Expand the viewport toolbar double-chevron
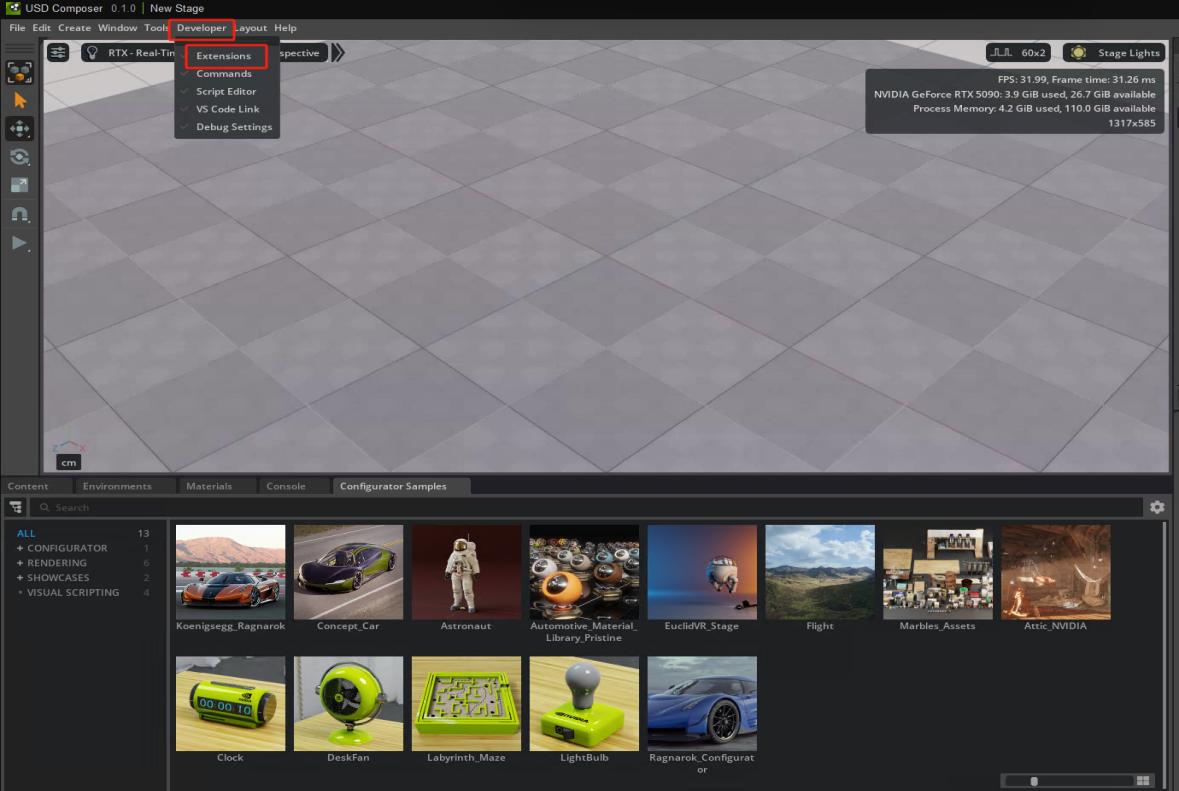Viewport: 1179px width, 791px height. pyautogui.click(x=338, y=53)
